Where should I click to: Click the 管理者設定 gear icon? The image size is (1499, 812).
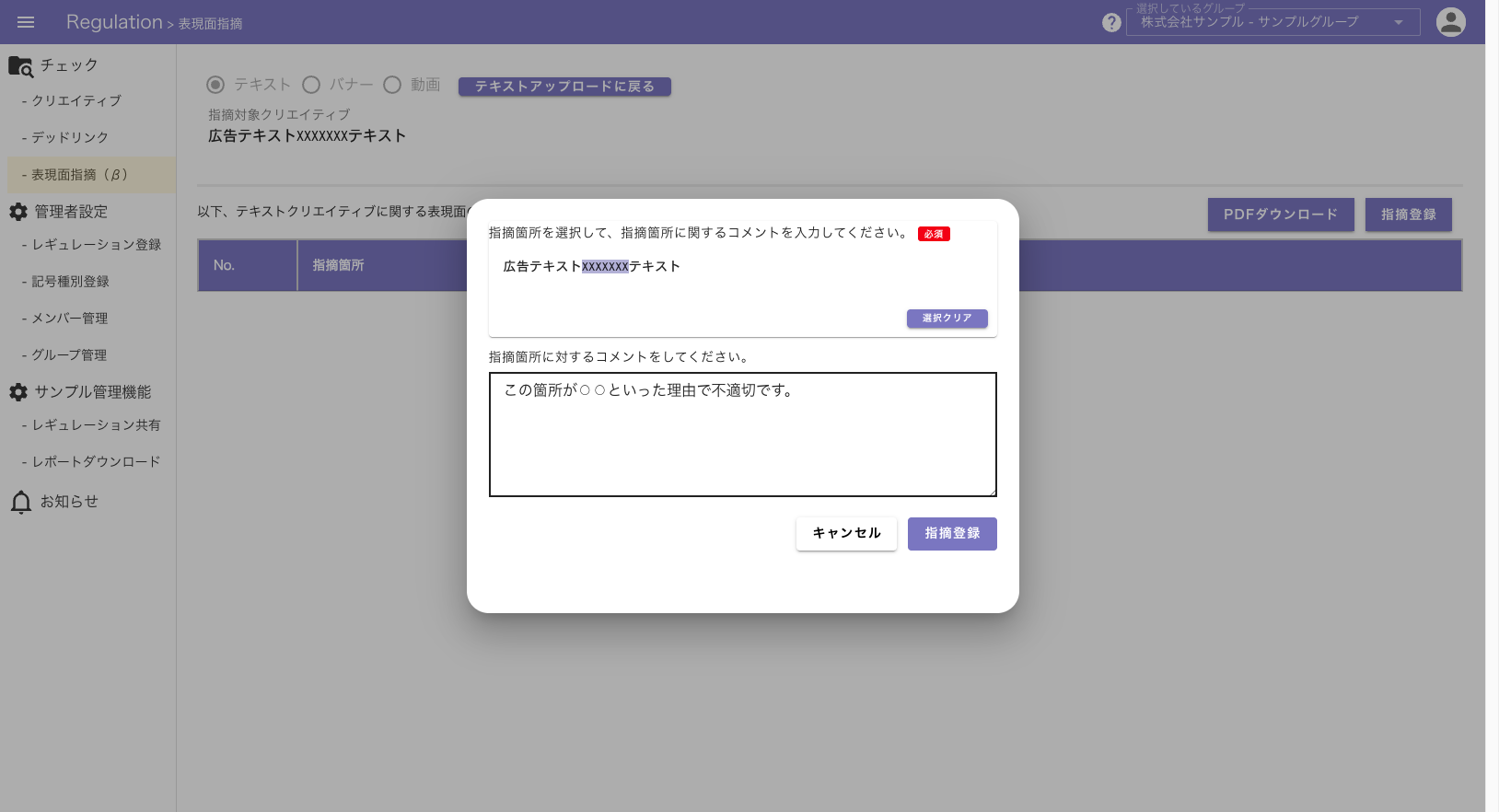[18, 212]
